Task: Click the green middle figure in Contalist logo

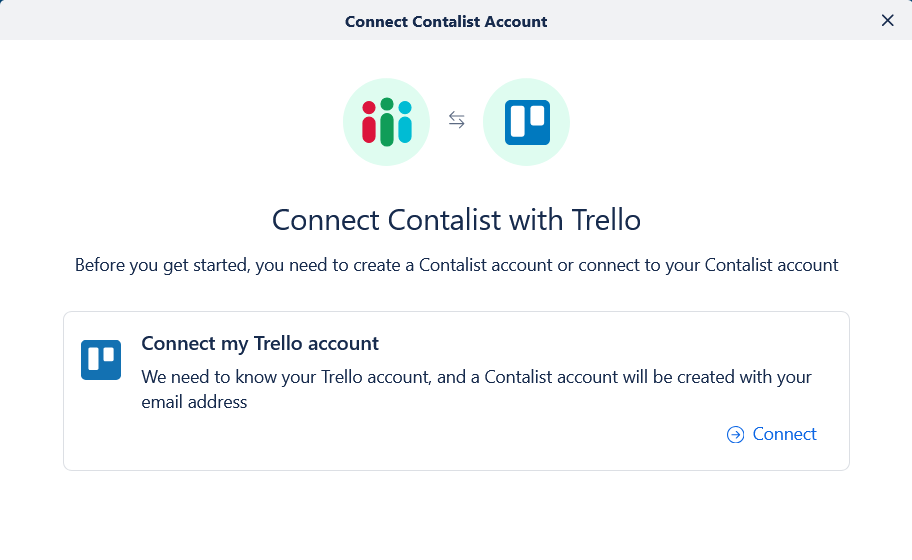Action: pyautogui.click(x=386, y=122)
